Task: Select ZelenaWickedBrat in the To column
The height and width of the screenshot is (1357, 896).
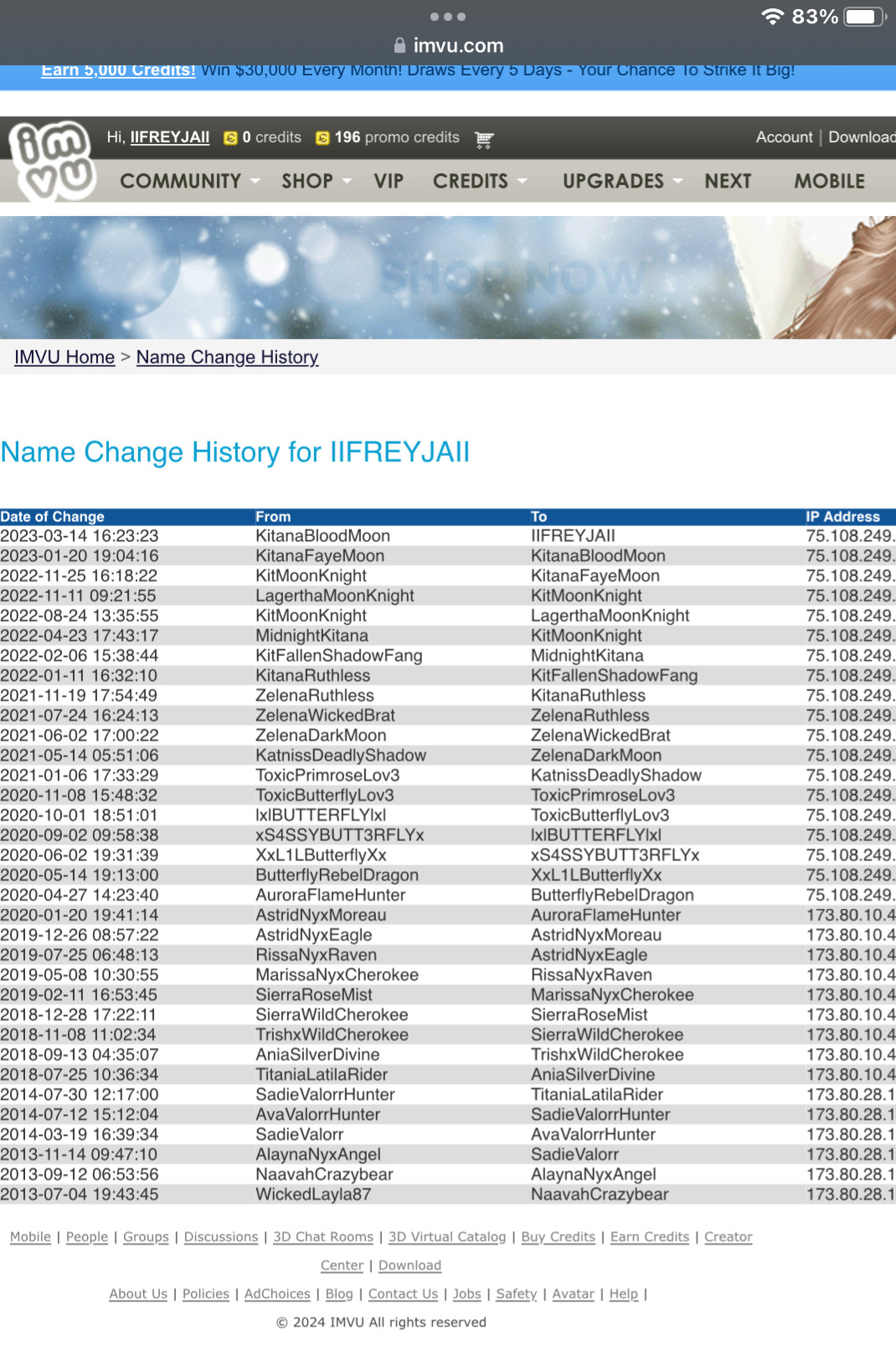Action: click(x=600, y=735)
